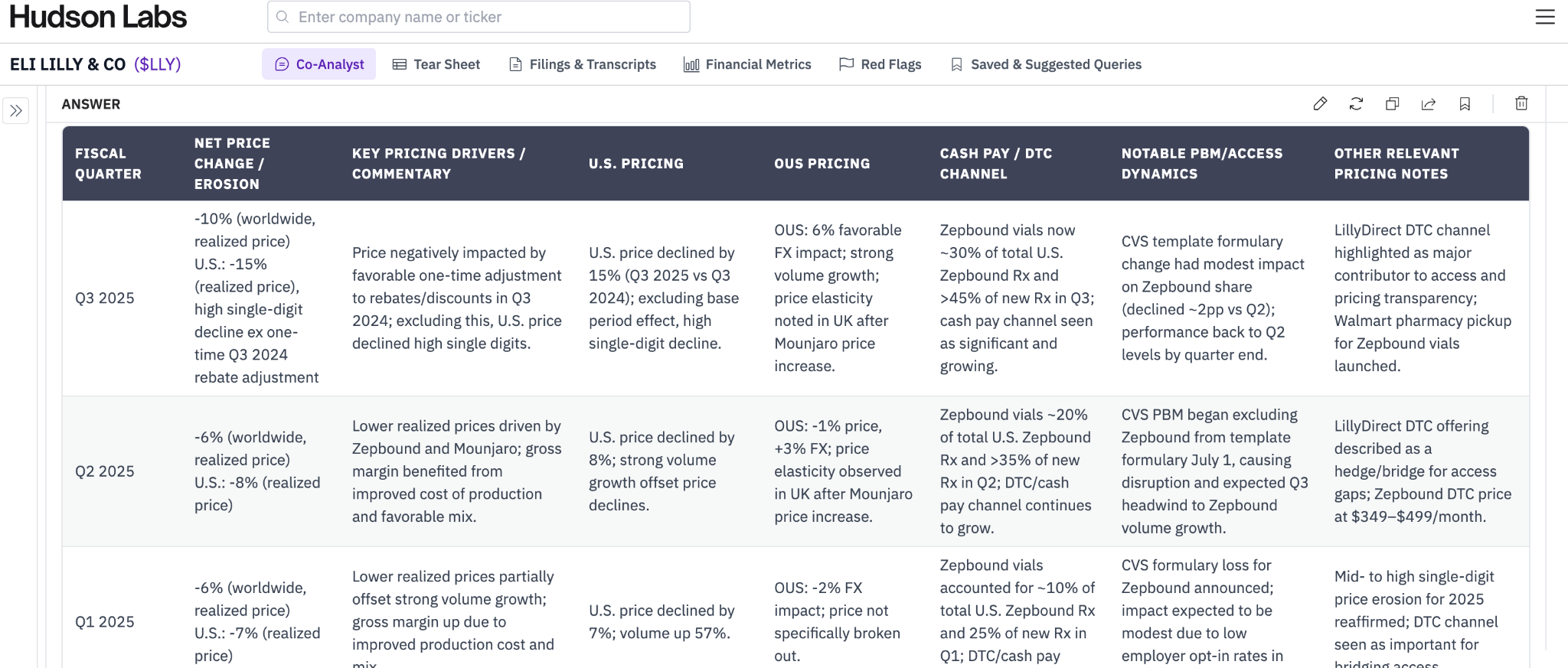The width and height of the screenshot is (1568, 668).
Task: Click the $LLY ticker link
Action: click(x=157, y=64)
